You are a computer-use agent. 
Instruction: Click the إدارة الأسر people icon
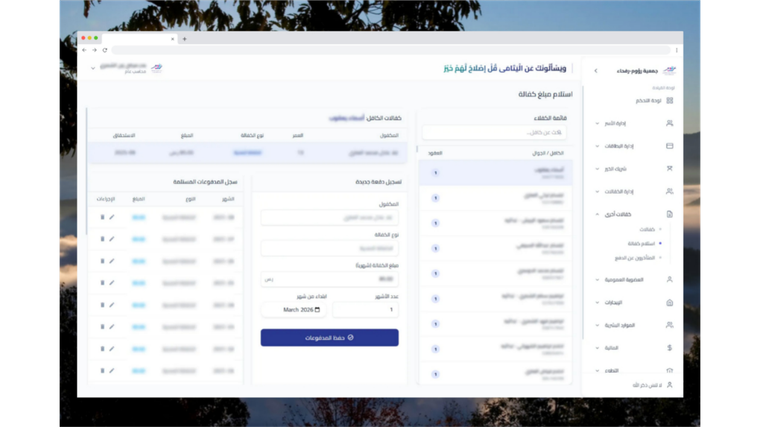click(x=669, y=123)
